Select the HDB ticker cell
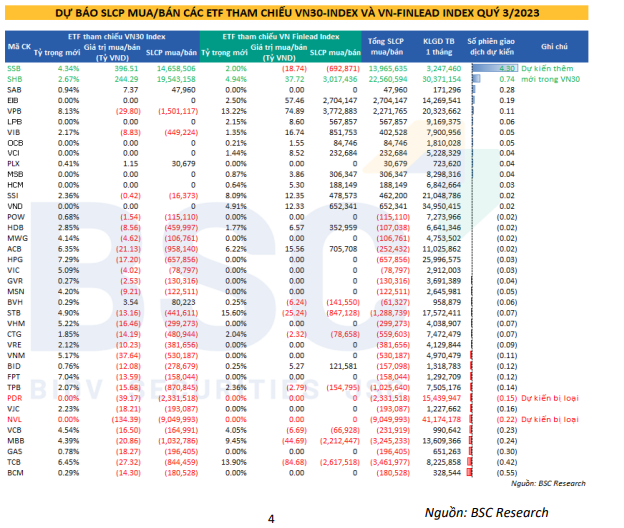The image size is (624, 528). (15, 228)
